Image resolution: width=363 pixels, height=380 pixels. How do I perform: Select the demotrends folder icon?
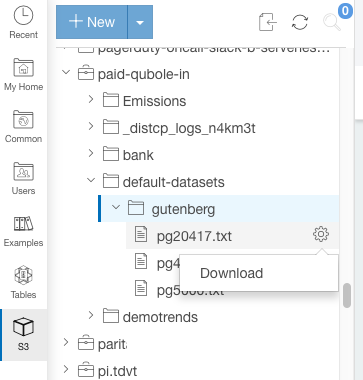[x=111, y=316]
